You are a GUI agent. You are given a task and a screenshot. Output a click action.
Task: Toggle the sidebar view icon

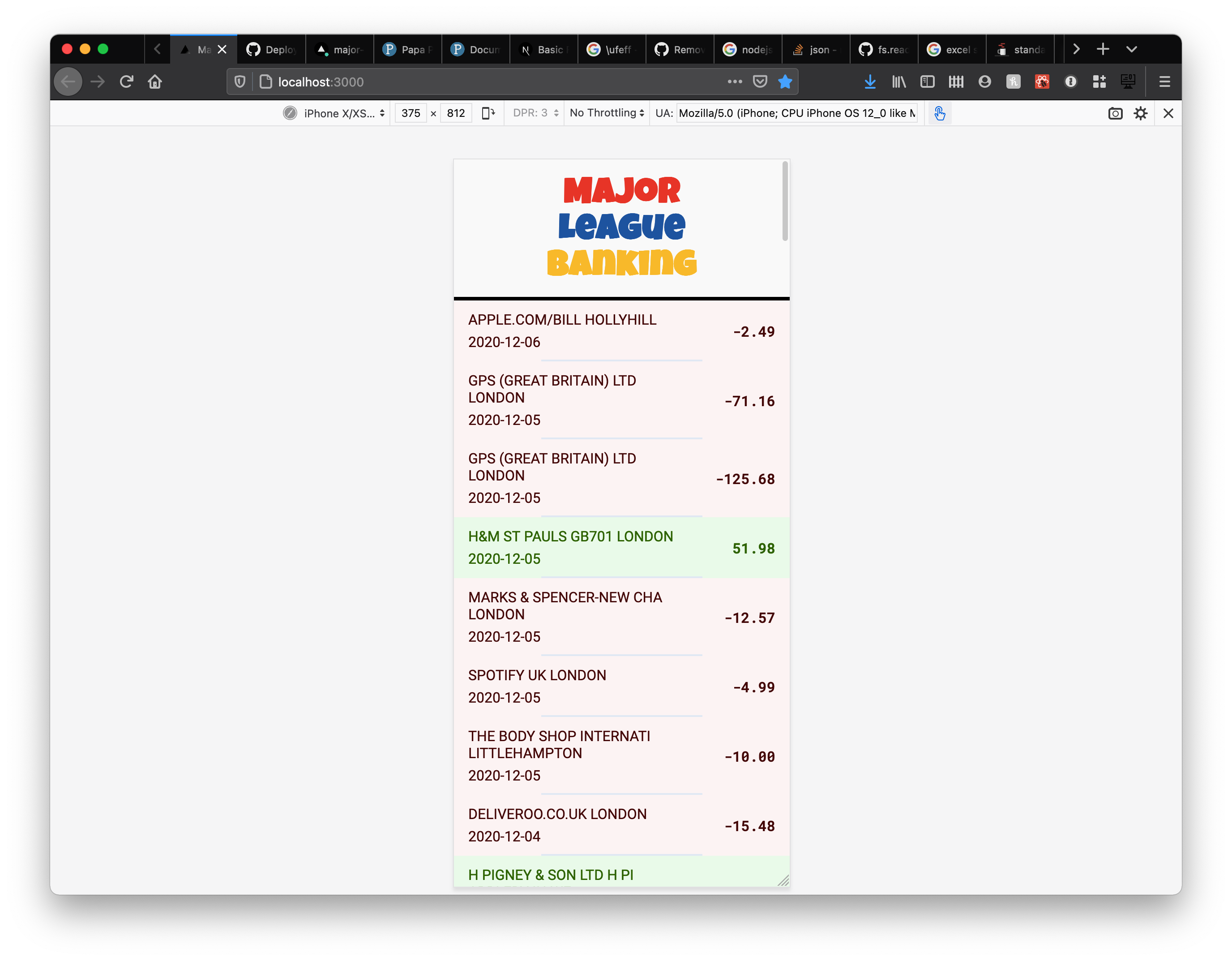tap(928, 82)
